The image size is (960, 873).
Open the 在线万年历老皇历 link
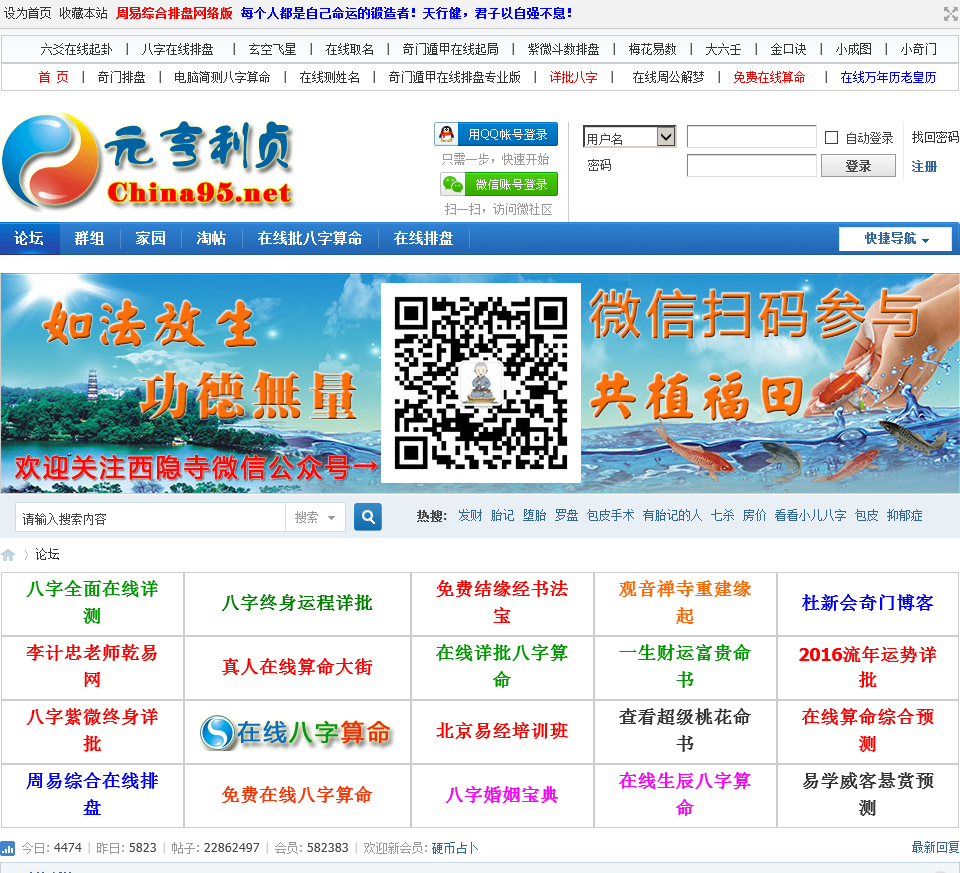coord(888,77)
